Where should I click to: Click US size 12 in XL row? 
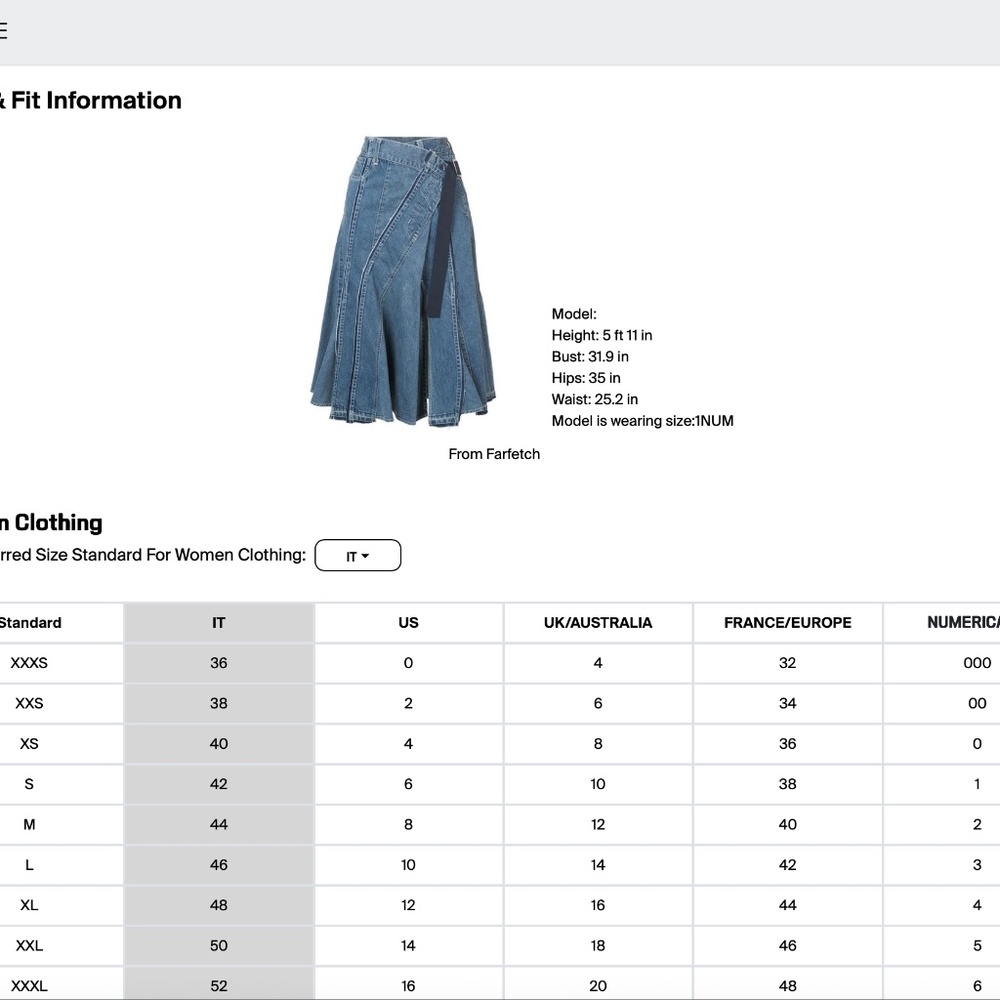point(408,905)
